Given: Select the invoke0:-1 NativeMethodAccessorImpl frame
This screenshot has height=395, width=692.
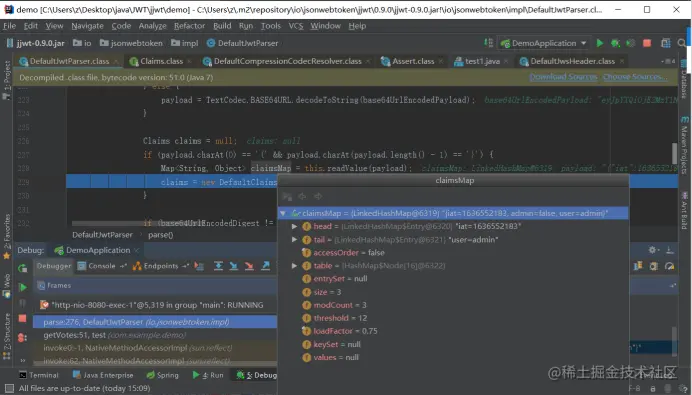Looking at the screenshot, I should [155, 348].
